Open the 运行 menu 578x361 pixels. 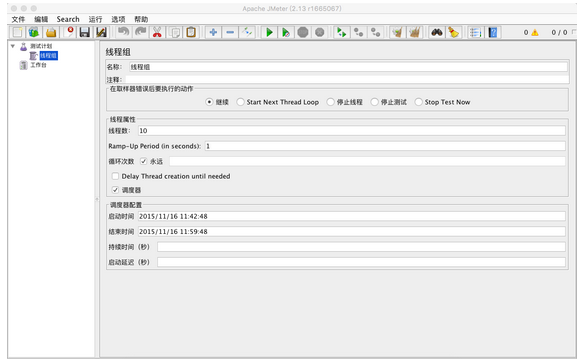tap(95, 19)
